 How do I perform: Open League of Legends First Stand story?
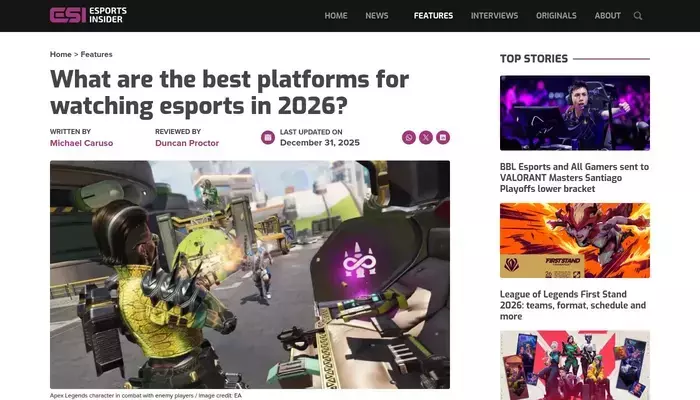pos(573,305)
